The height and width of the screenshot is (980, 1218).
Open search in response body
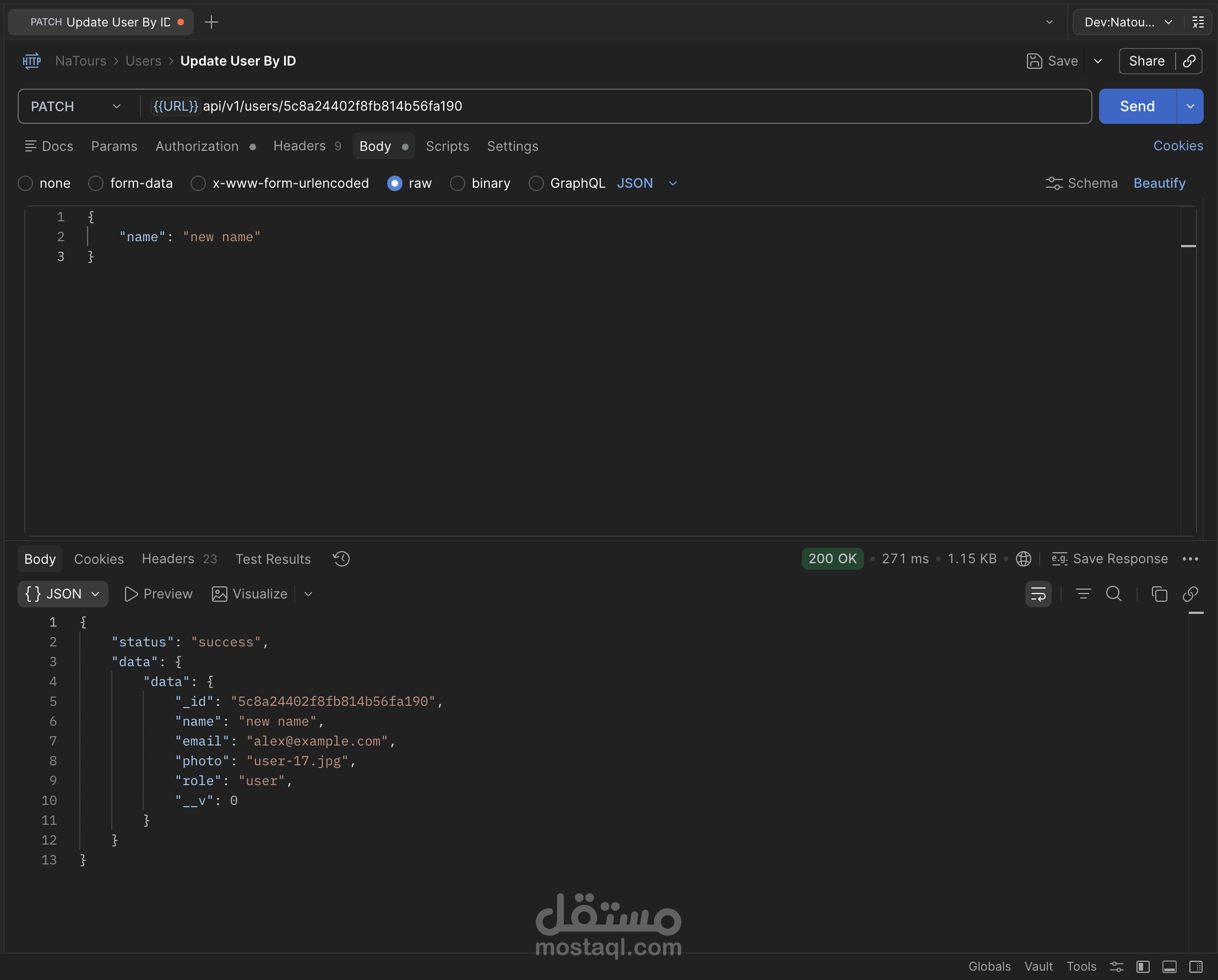(1113, 594)
